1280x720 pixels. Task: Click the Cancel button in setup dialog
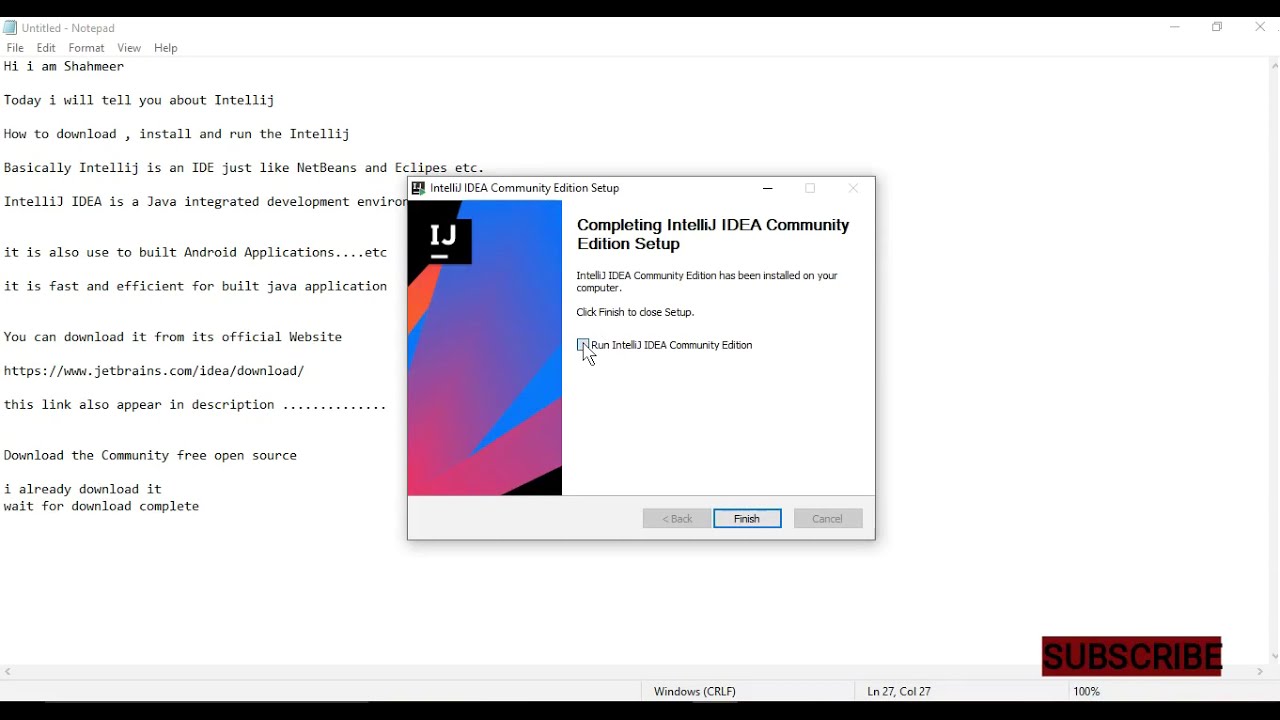[x=828, y=519]
